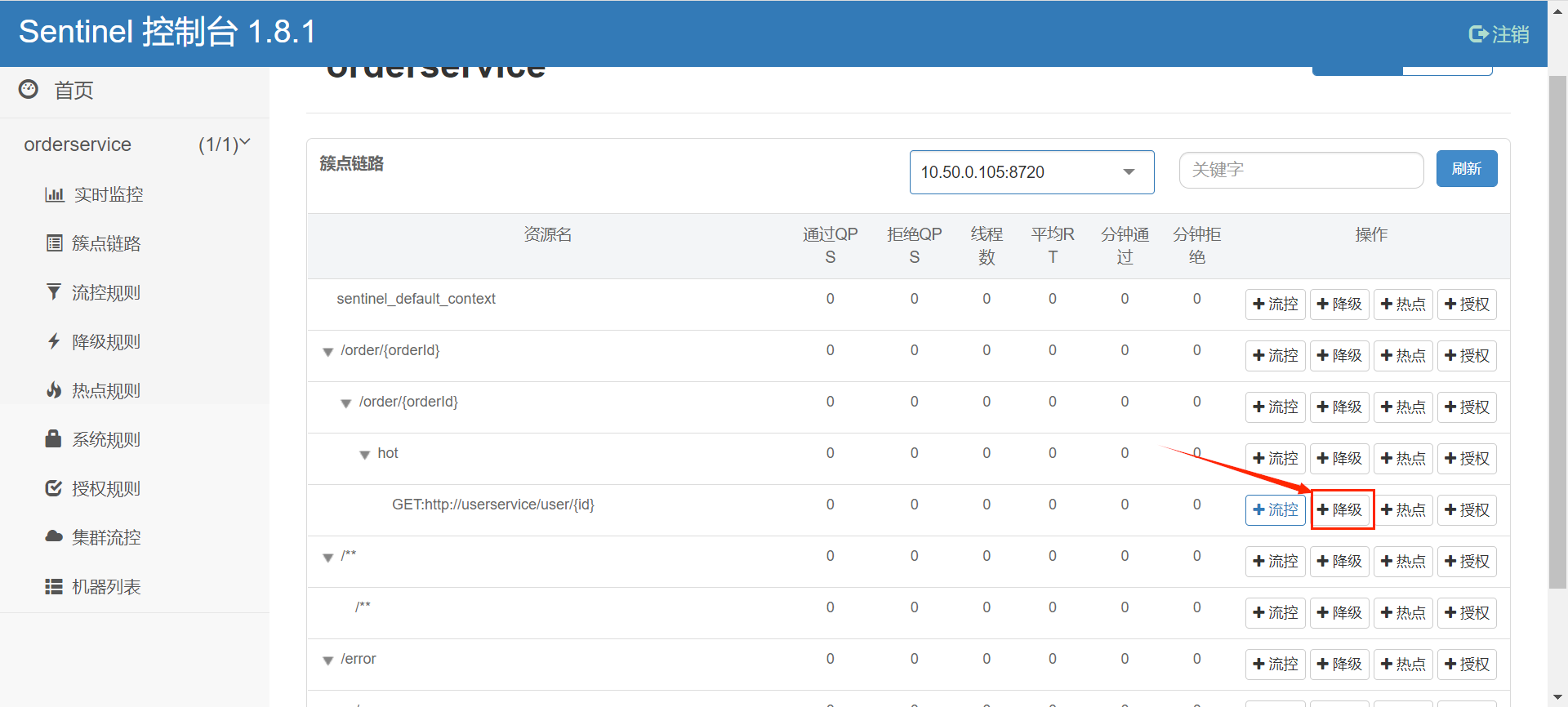This screenshot has height=707, width=1568.
Task: Click the 授权规则 check-square icon
Action: [x=54, y=488]
